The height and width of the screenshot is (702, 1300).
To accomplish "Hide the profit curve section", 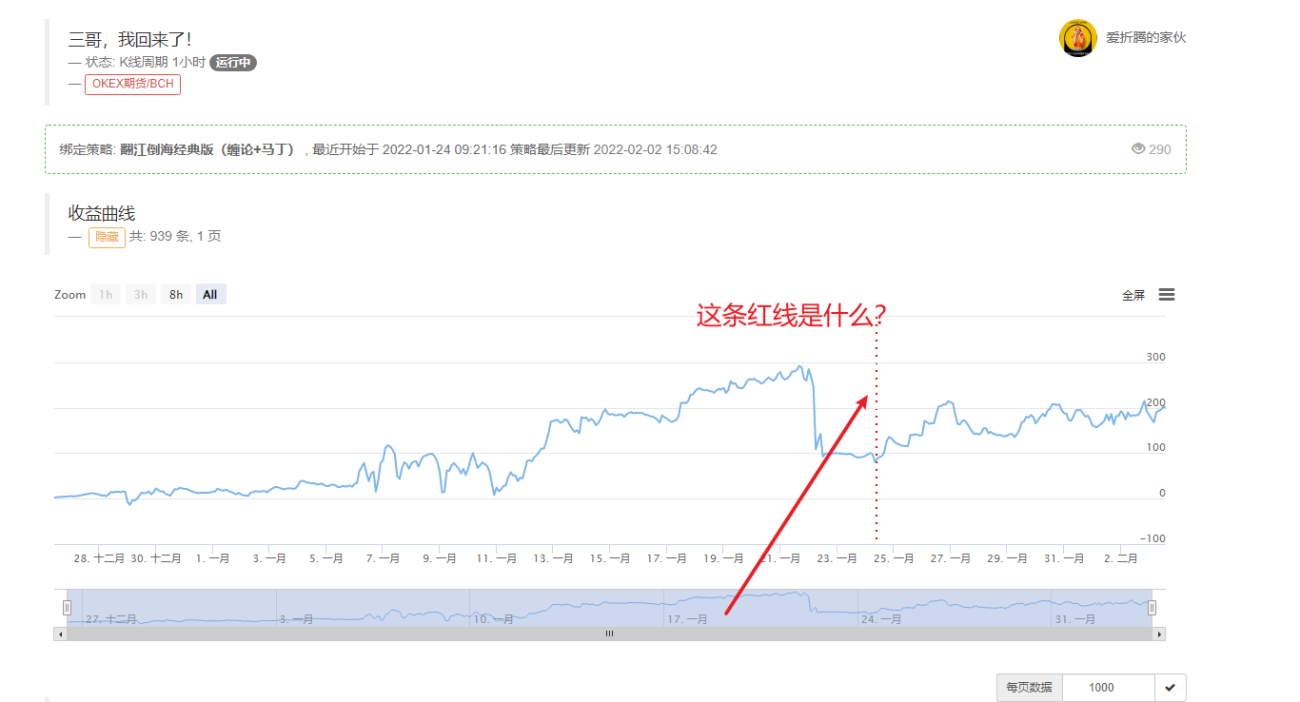I will coord(106,237).
